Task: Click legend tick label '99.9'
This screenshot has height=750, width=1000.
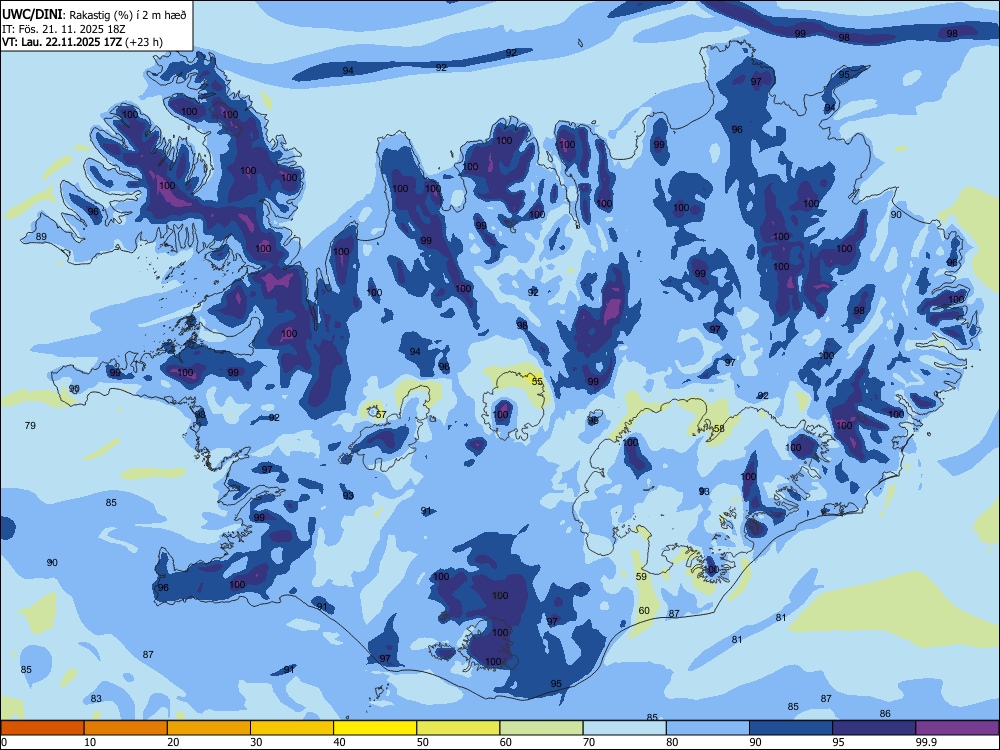Action: click(x=925, y=742)
